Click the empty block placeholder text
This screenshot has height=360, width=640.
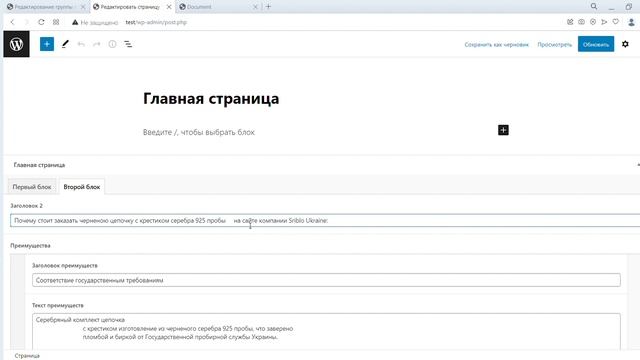[199, 132]
